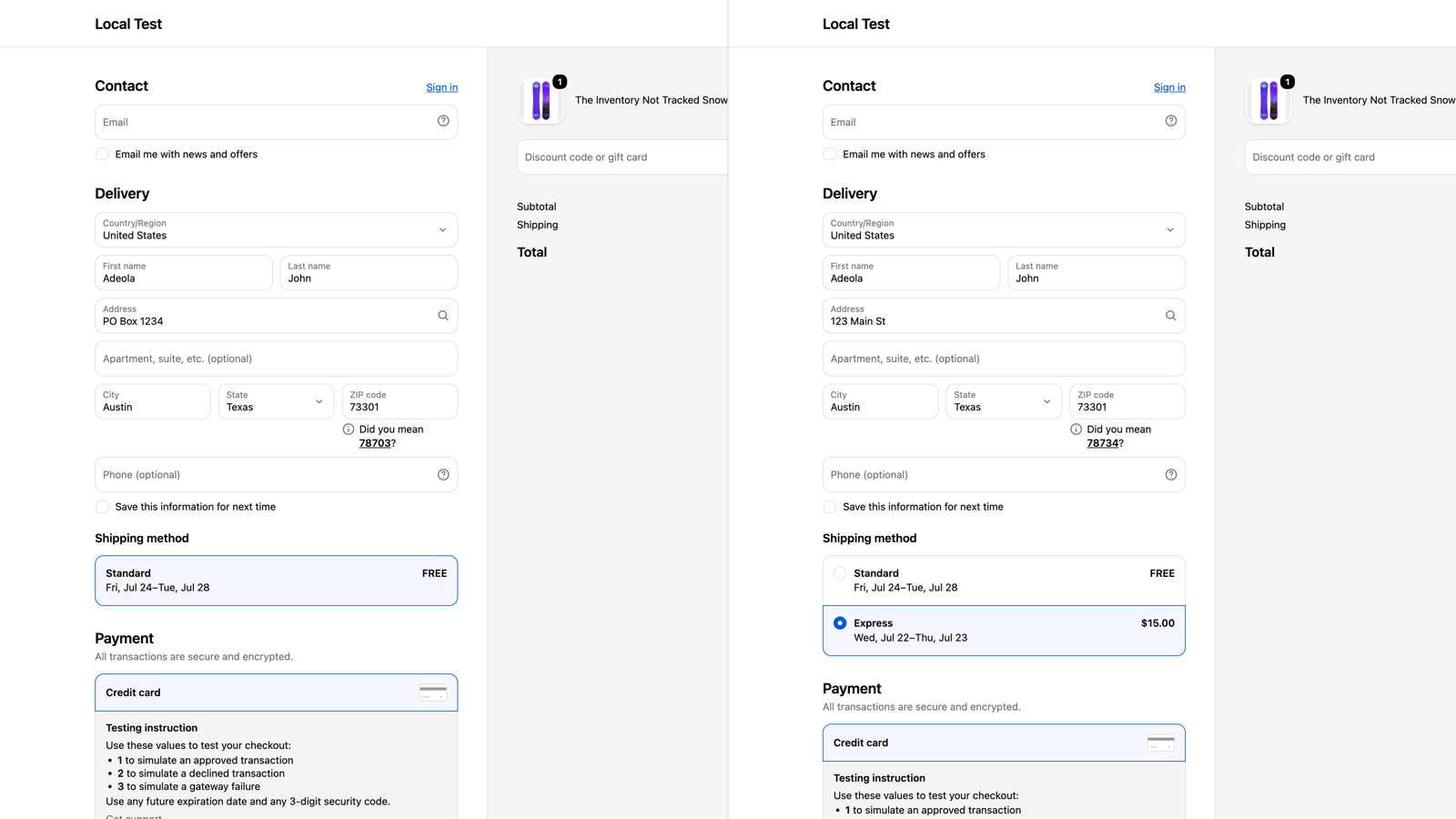Open Country/Region dropdown in right checkout
The height and width of the screenshot is (819, 1456).
[1004, 229]
